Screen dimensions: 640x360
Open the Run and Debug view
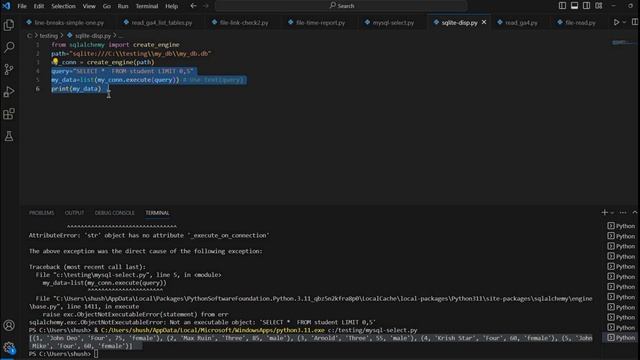pos(9,92)
